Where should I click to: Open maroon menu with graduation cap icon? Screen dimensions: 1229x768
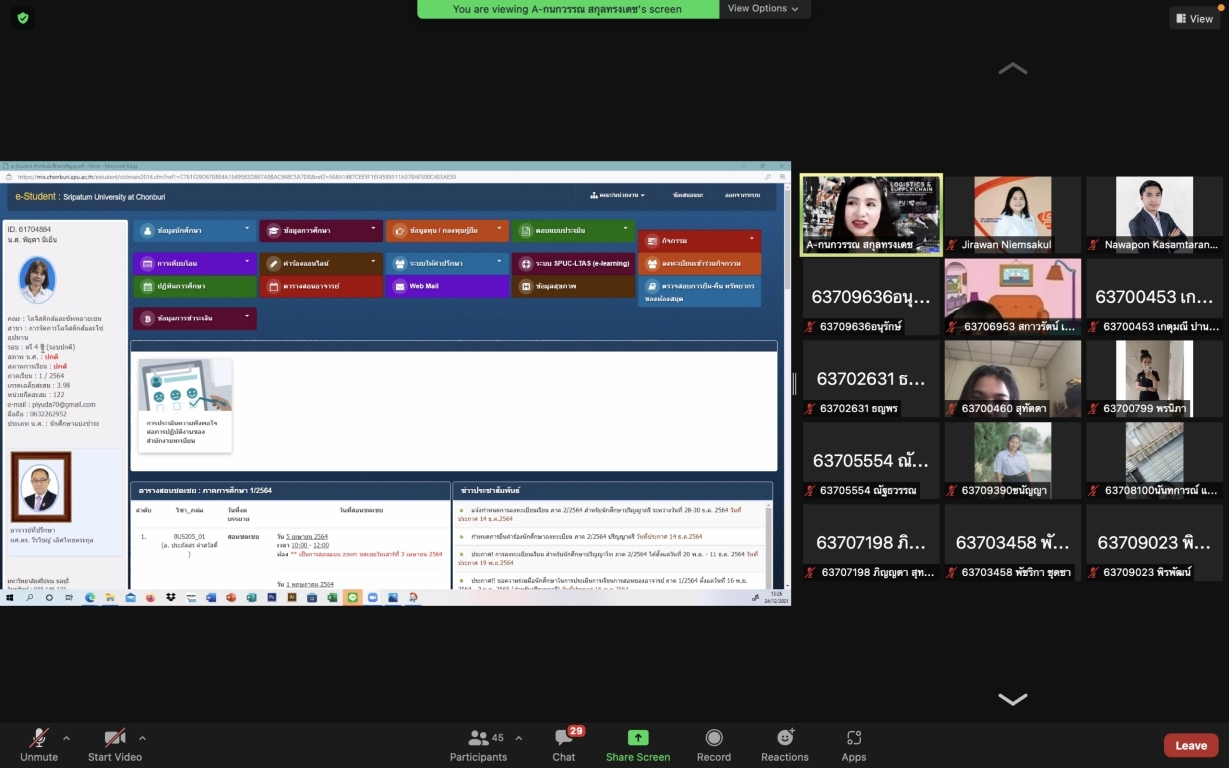[321, 230]
